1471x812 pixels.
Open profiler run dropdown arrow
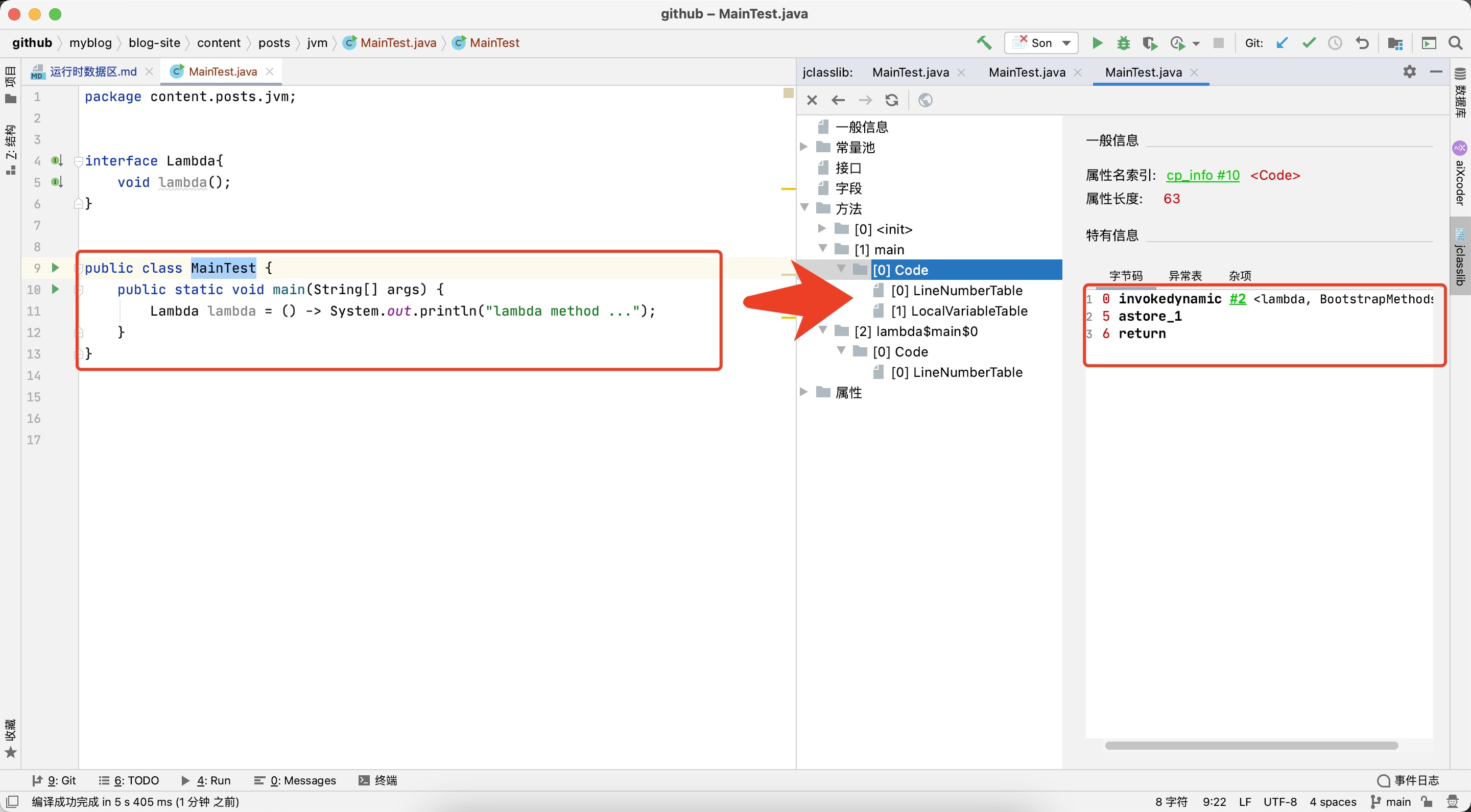click(x=1196, y=44)
